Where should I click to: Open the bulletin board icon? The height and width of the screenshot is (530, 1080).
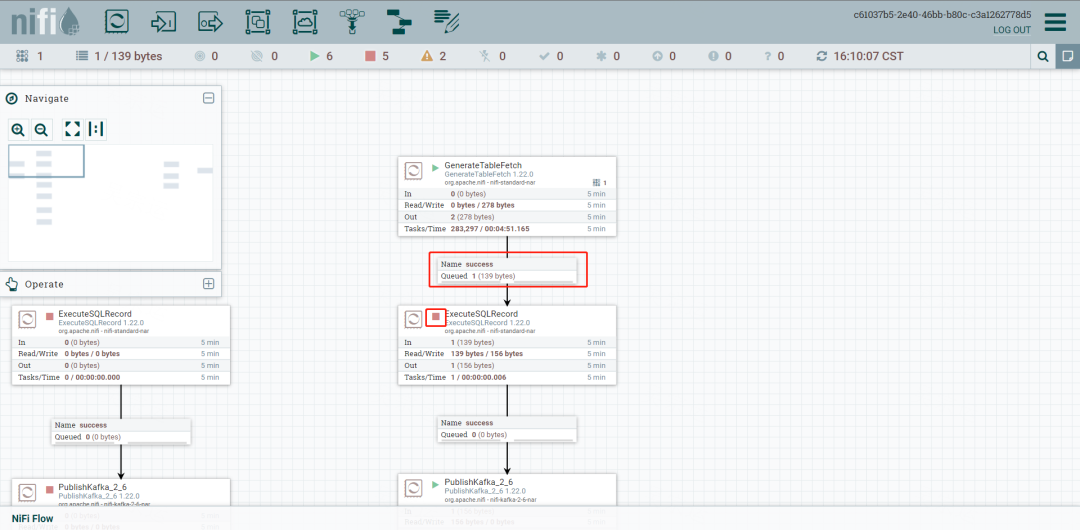pyautogui.click(x=1068, y=56)
